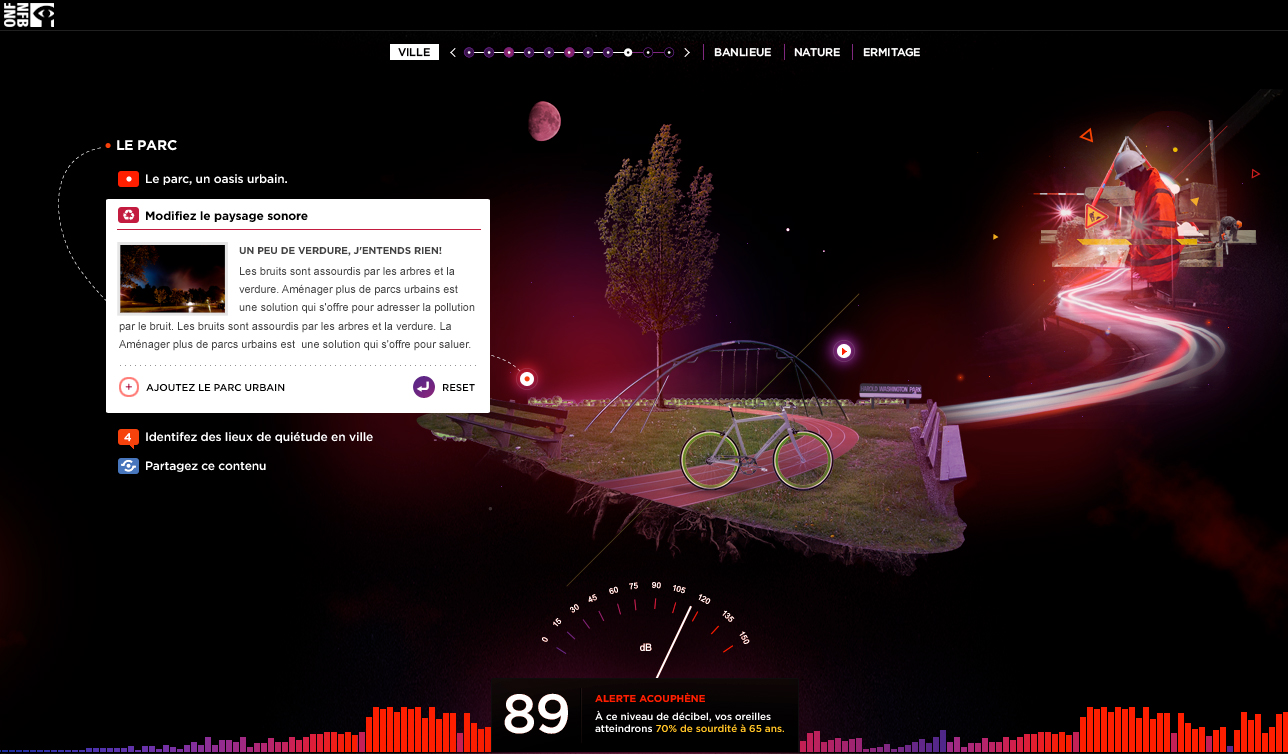This screenshot has width=1288, height=754.
Task: Click the 'LE PARC' heading
Action: coord(147,145)
